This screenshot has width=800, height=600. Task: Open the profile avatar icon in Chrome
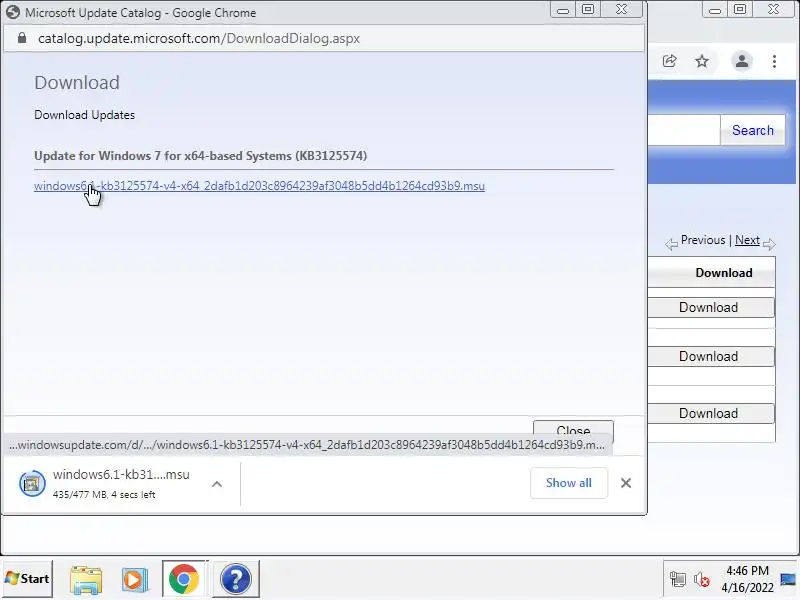742,61
